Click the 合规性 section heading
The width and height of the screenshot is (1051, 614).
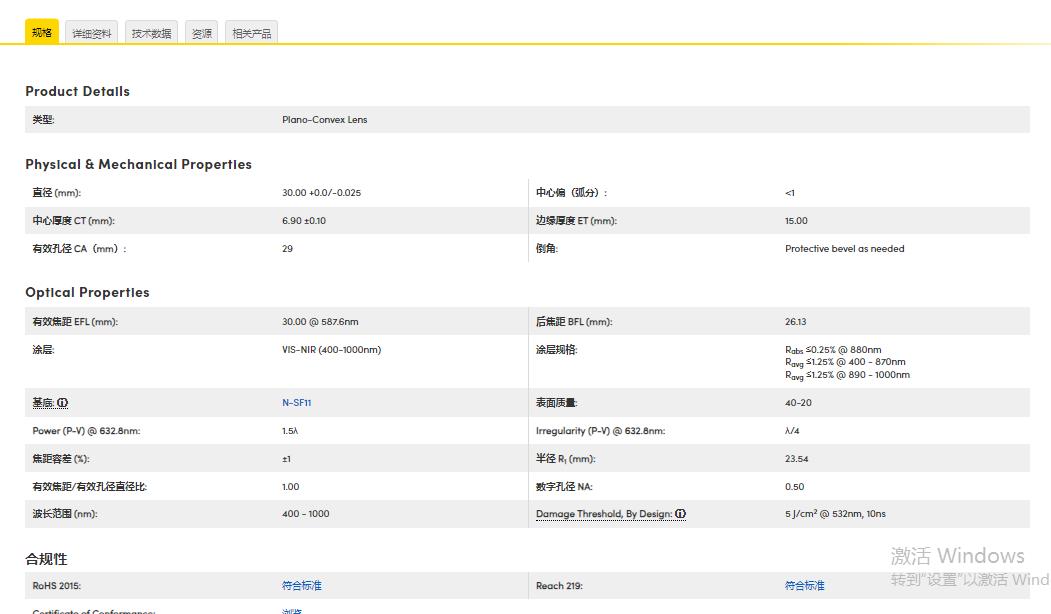46,559
